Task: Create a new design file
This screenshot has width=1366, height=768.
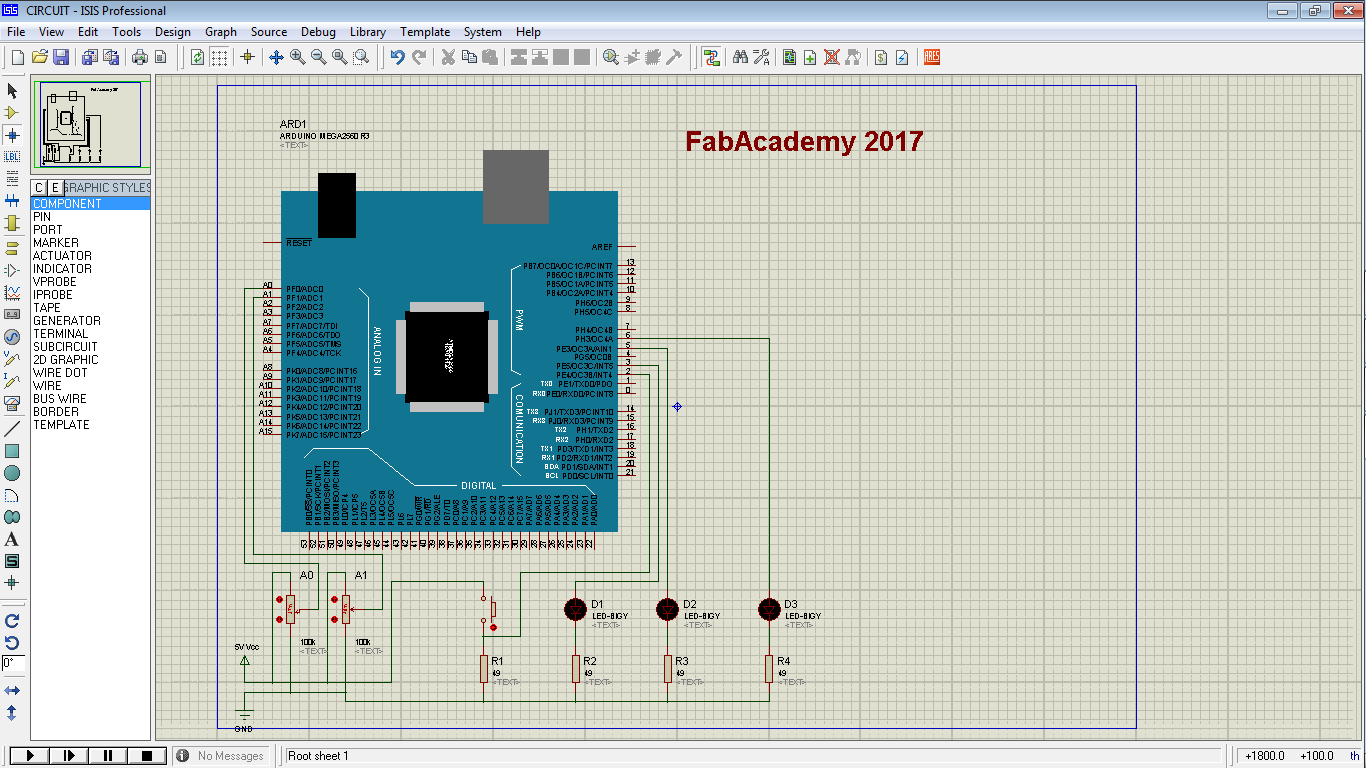Action: point(17,57)
